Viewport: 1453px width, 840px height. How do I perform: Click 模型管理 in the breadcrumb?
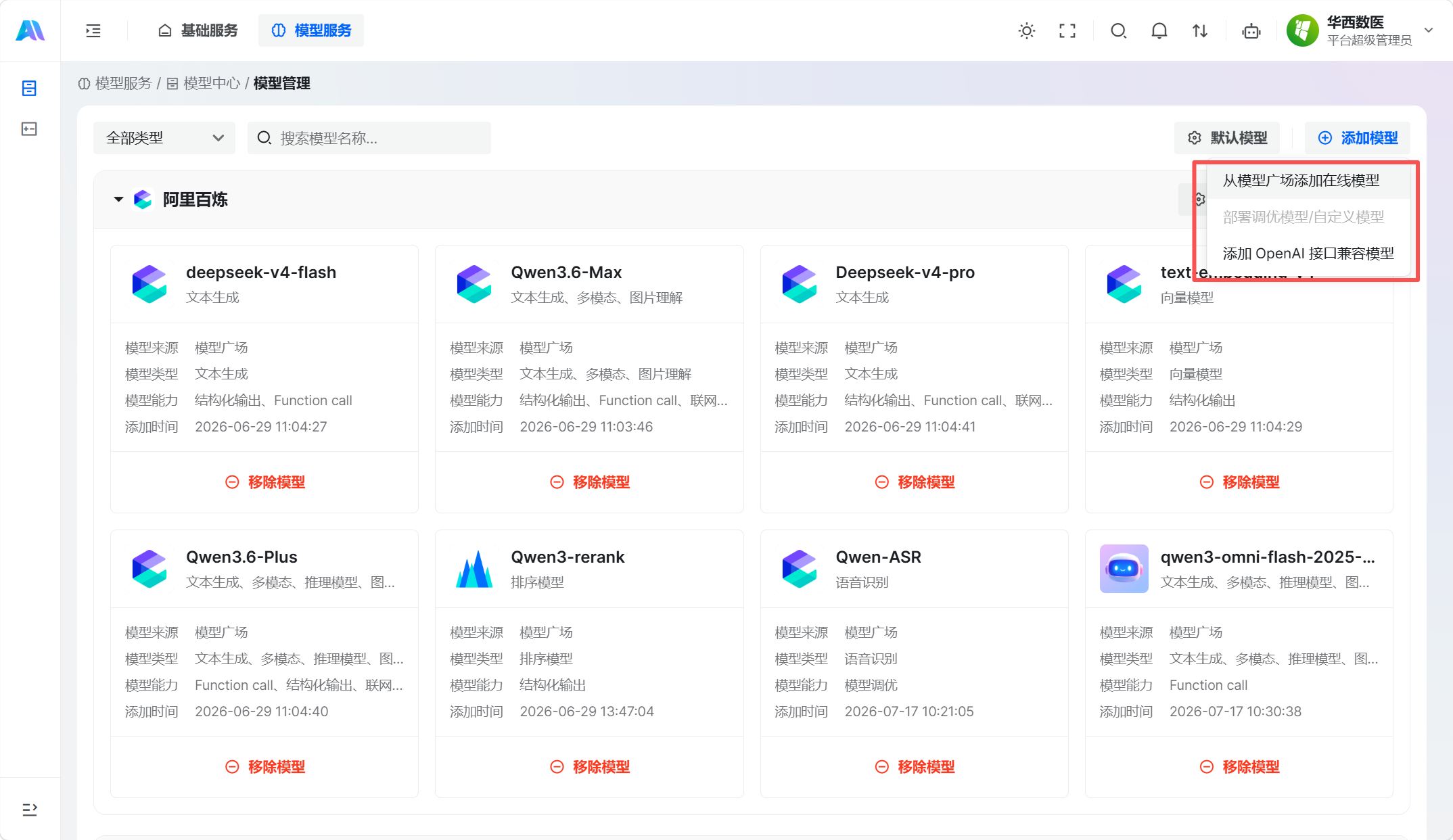click(282, 83)
